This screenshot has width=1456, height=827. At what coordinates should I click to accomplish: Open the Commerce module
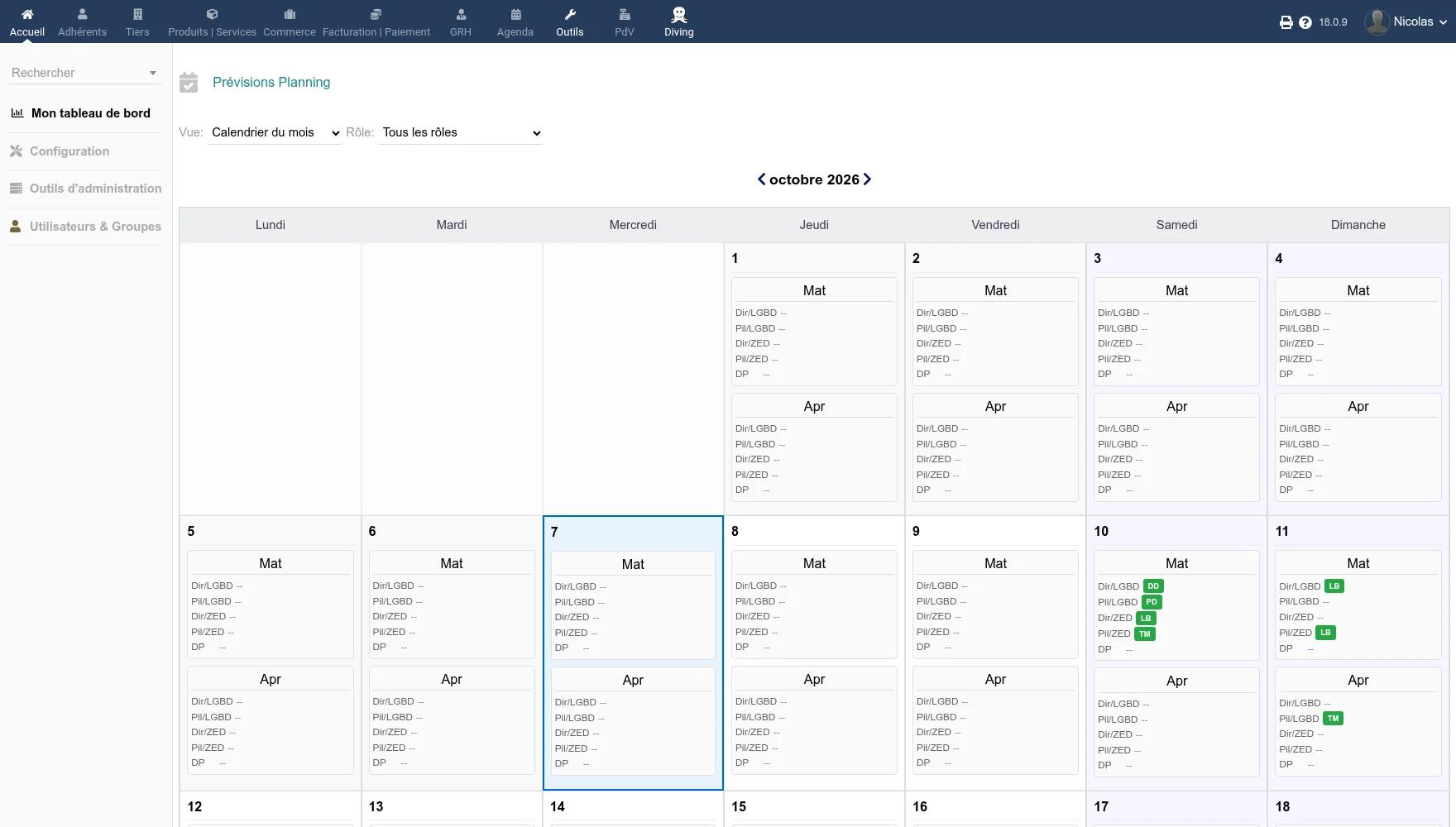coord(290,22)
